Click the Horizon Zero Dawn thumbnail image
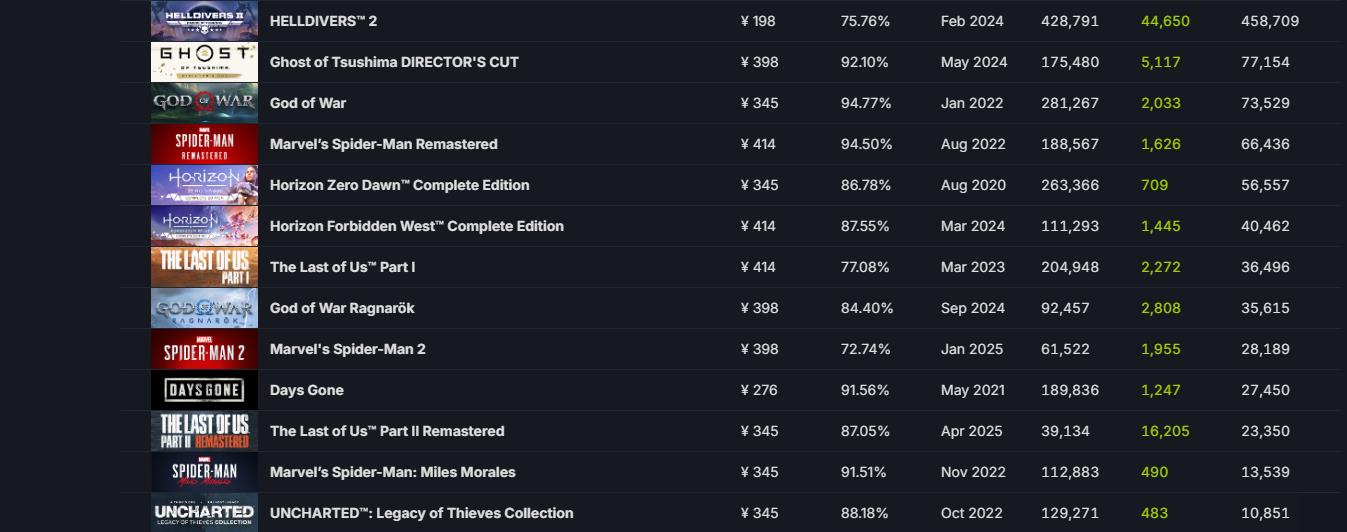 tap(204, 185)
